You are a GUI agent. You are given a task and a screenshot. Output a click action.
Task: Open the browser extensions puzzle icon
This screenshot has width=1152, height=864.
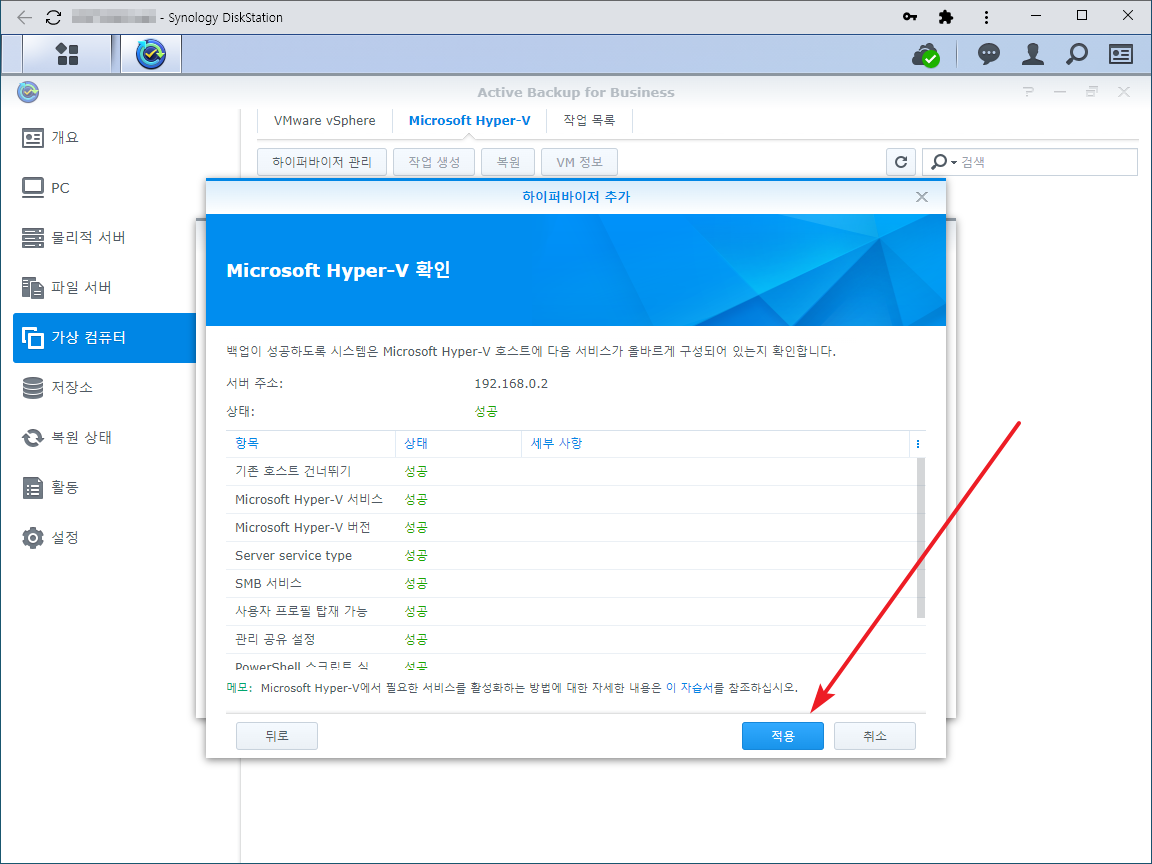pyautogui.click(x=946, y=16)
